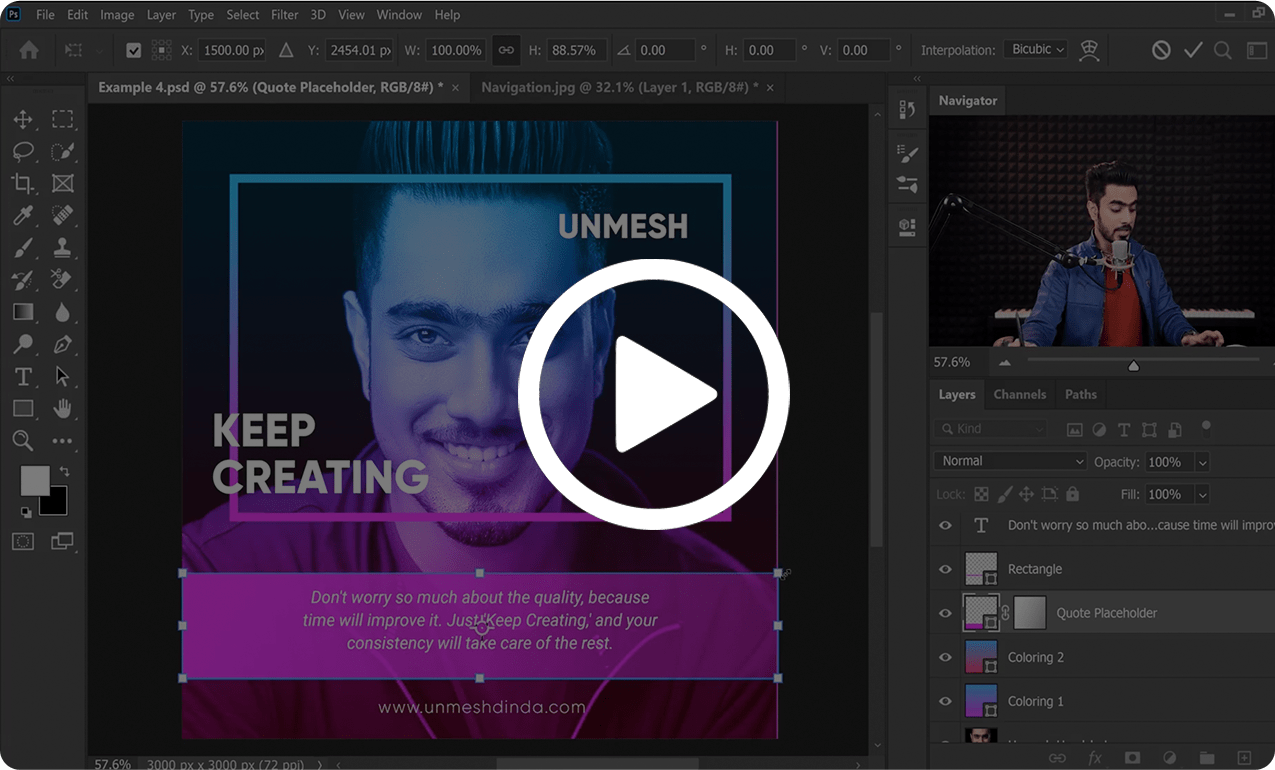Choose the Gradient tool
This screenshot has width=1275, height=770.
[23, 311]
